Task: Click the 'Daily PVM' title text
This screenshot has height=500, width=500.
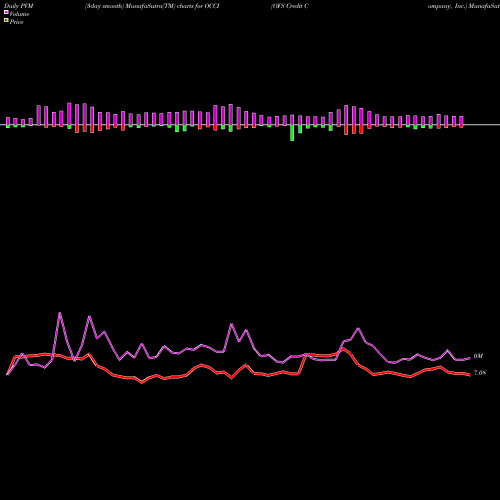Action: click(x=19, y=6)
